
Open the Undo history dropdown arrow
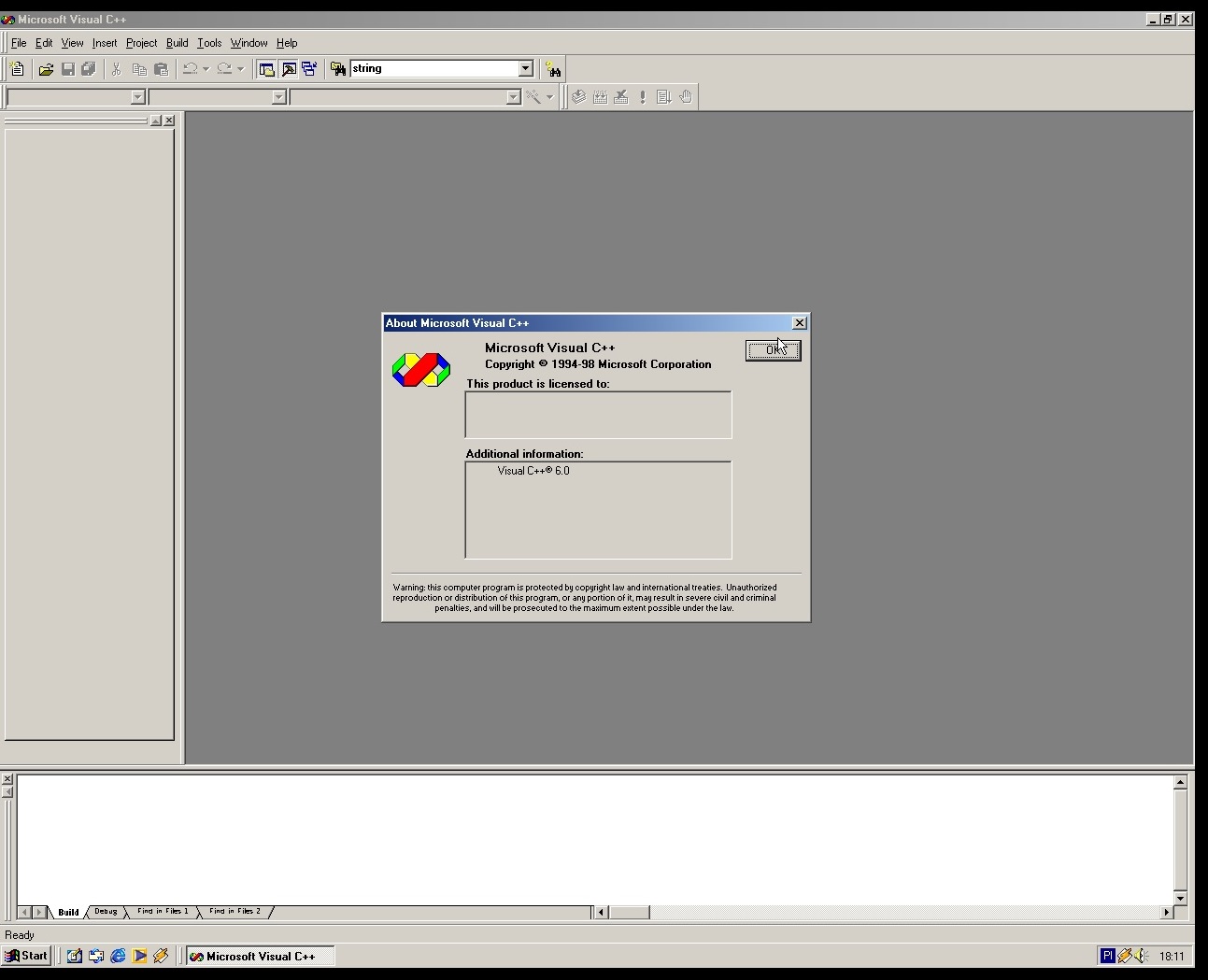(206, 69)
